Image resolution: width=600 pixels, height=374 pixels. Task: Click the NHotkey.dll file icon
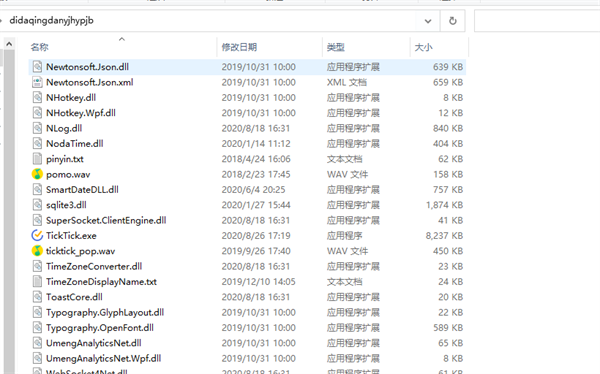(37, 97)
